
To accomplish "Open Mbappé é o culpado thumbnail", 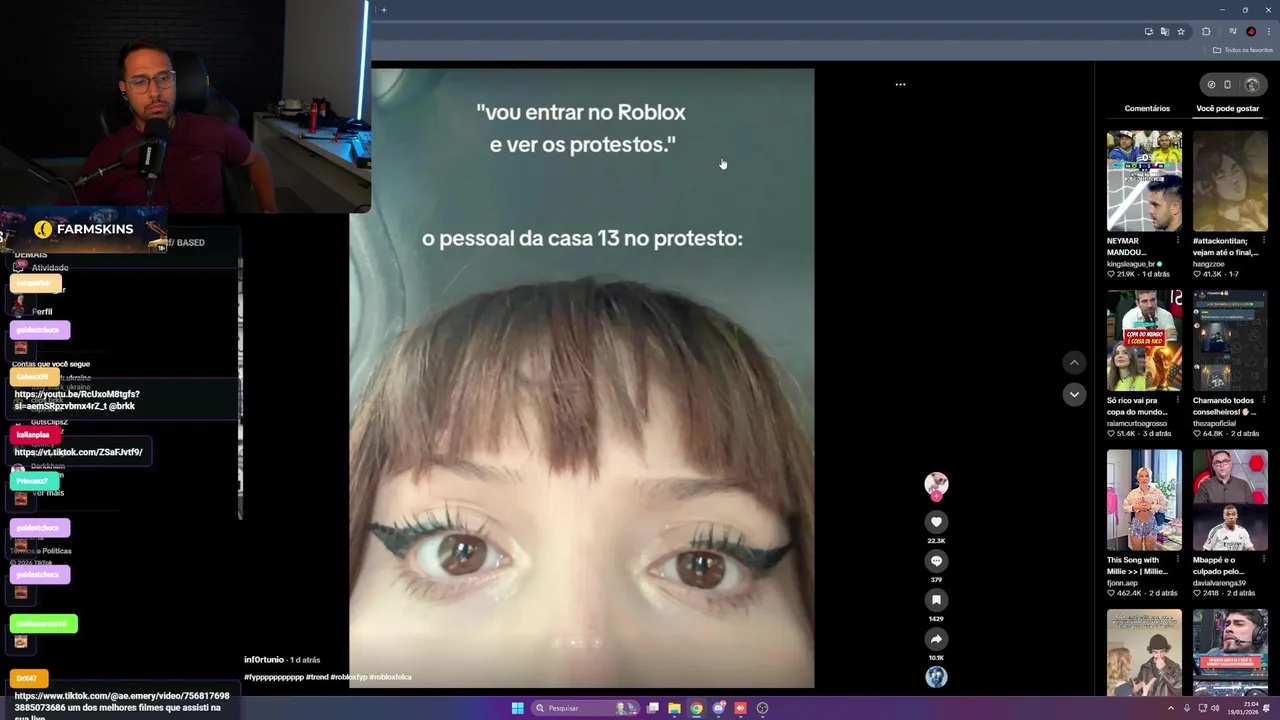I will click(x=1230, y=500).
